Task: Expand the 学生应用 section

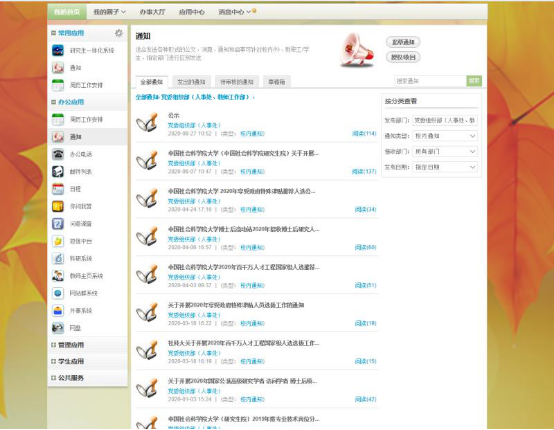Action: pyautogui.click(x=53, y=361)
